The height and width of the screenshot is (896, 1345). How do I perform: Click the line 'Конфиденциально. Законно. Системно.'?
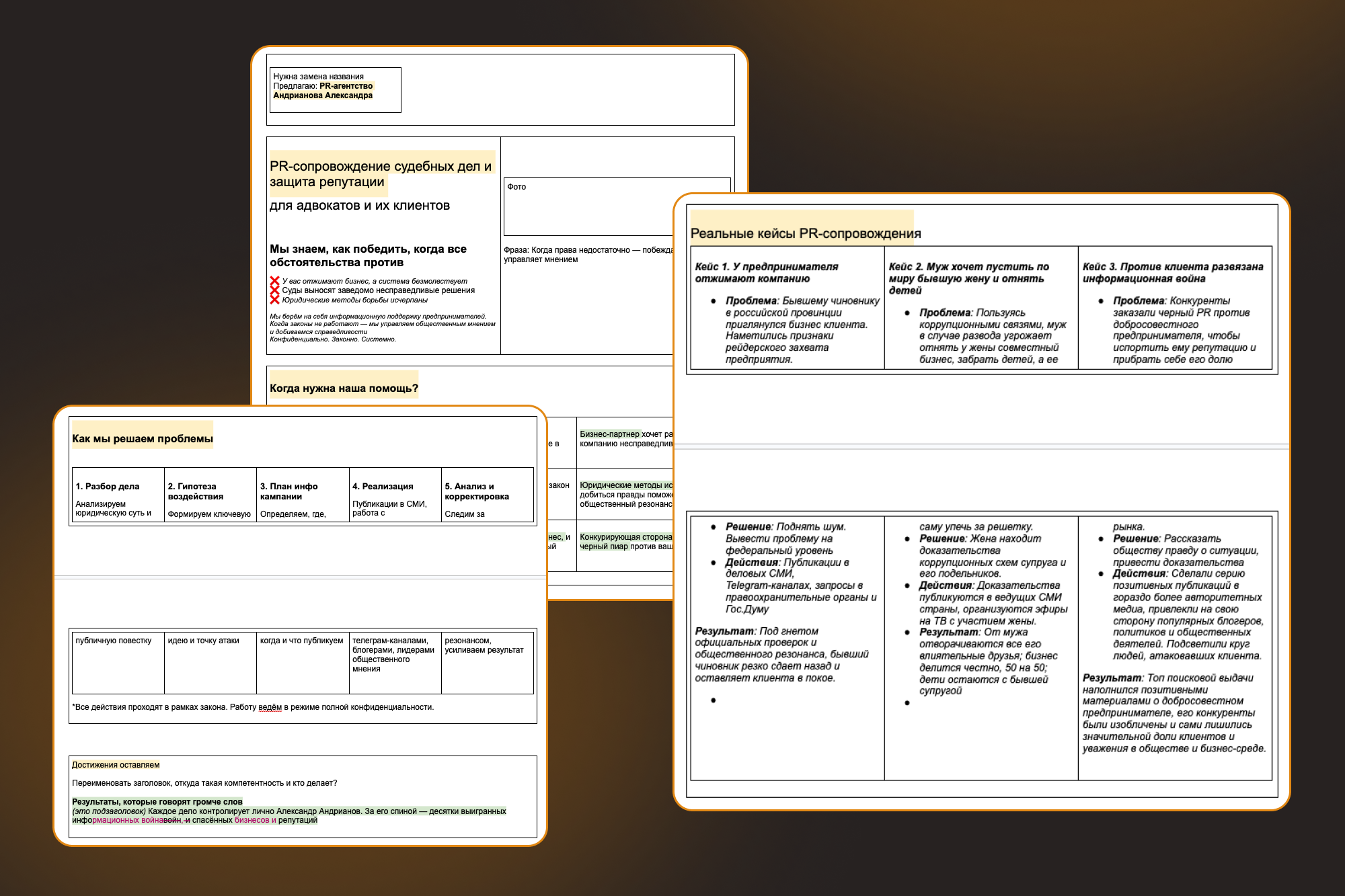point(333,339)
